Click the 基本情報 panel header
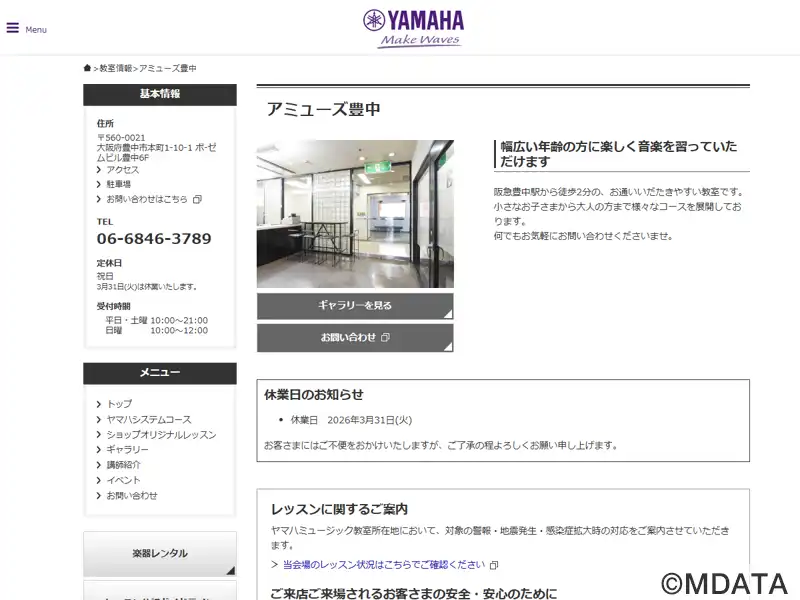Image resolution: width=800 pixels, height=600 pixels. click(x=160, y=94)
